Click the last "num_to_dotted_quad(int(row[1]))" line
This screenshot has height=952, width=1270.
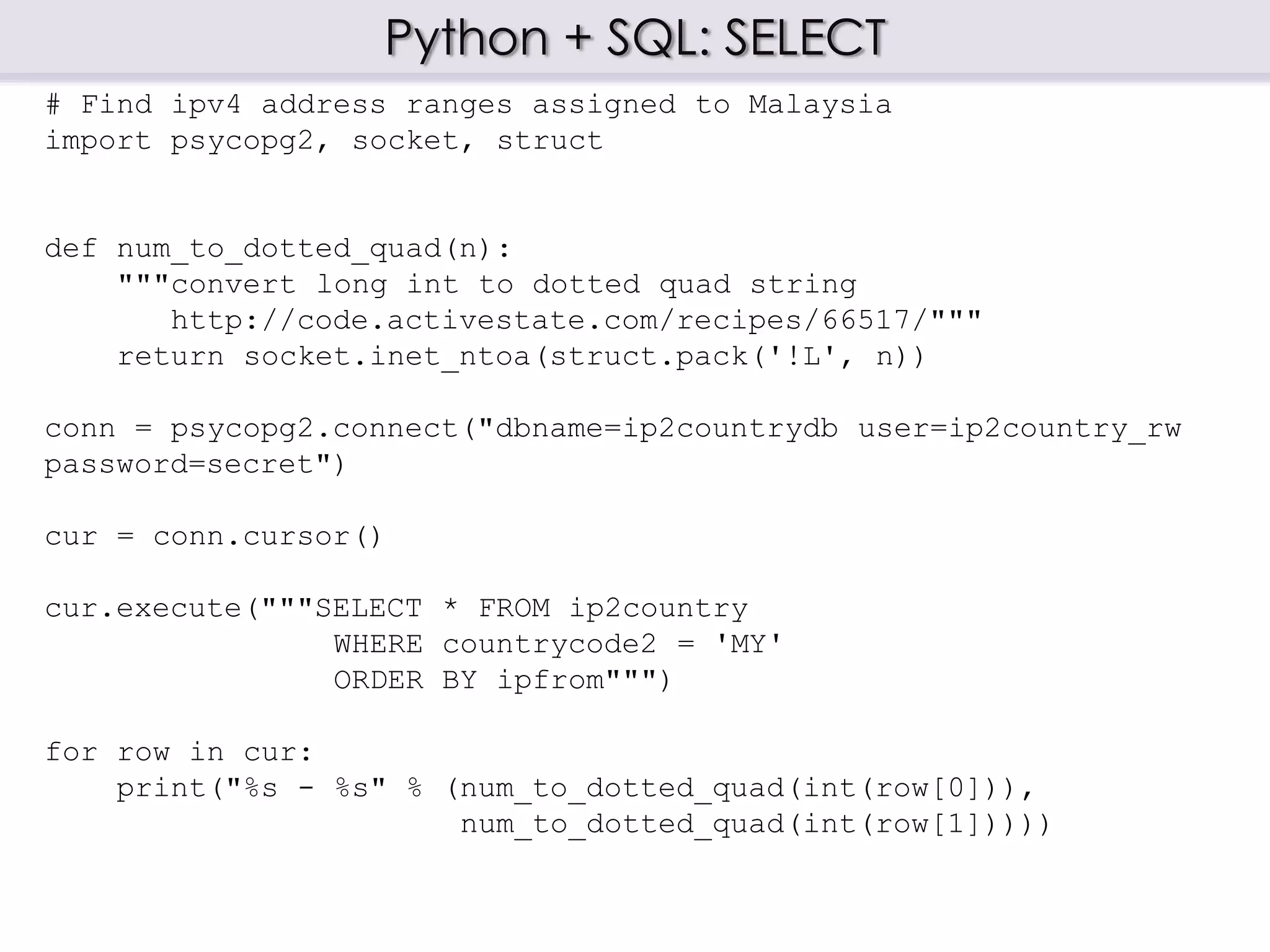pyautogui.click(x=754, y=824)
